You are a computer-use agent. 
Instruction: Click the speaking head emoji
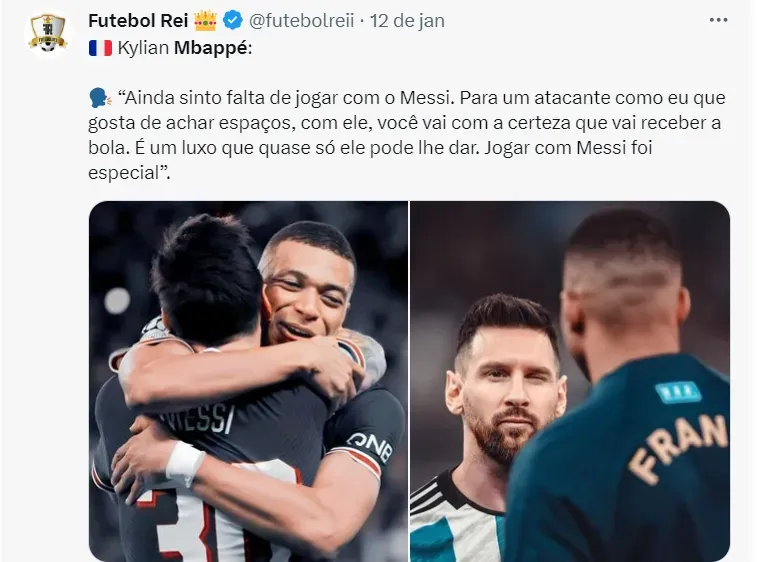pyautogui.click(x=100, y=98)
